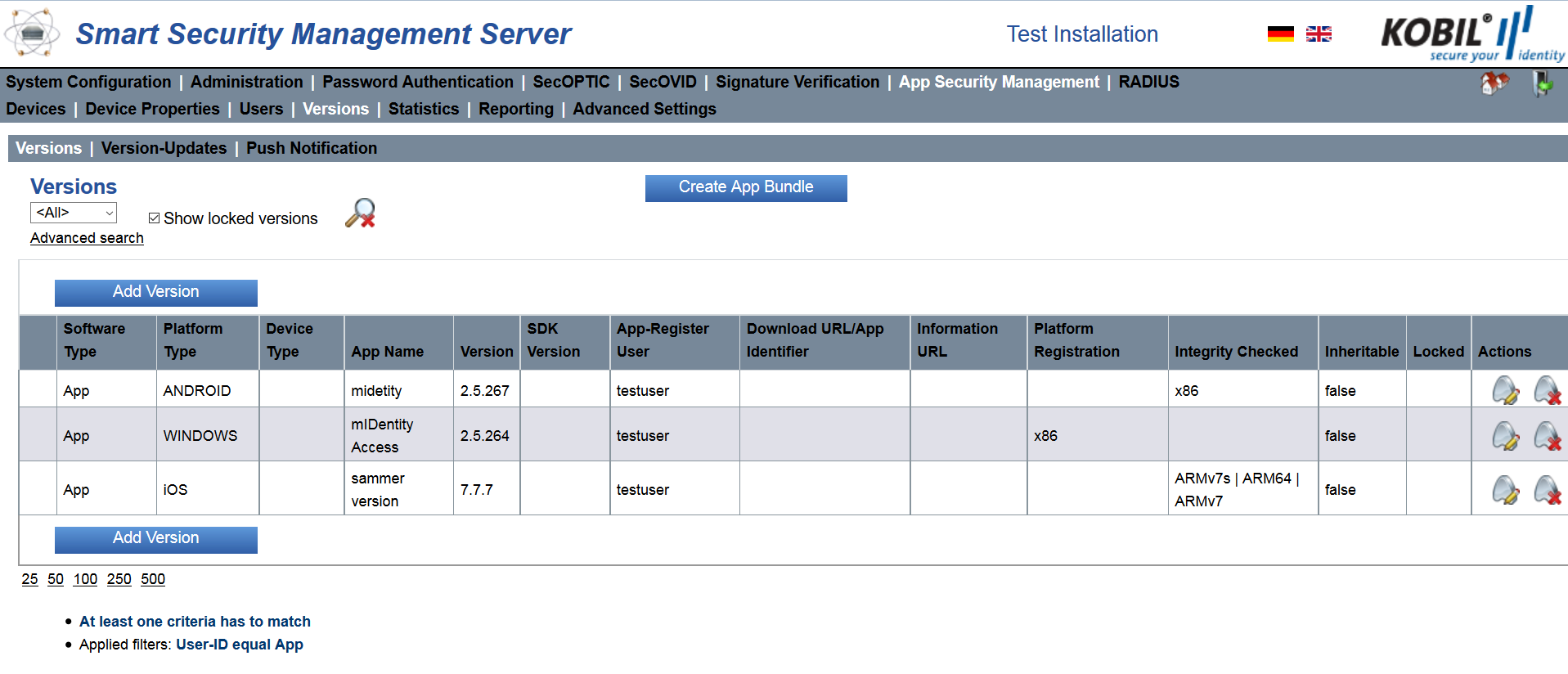Viewport: 1568px width, 674px height.
Task: Select Versions in second navigation row
Action: [x=335, y=109]
